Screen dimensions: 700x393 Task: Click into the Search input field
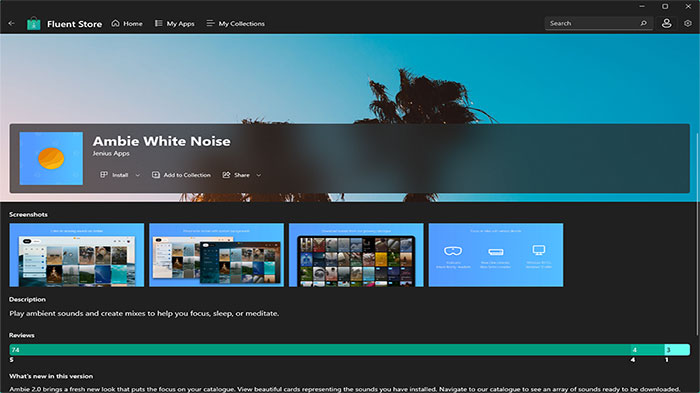[593, 23]
